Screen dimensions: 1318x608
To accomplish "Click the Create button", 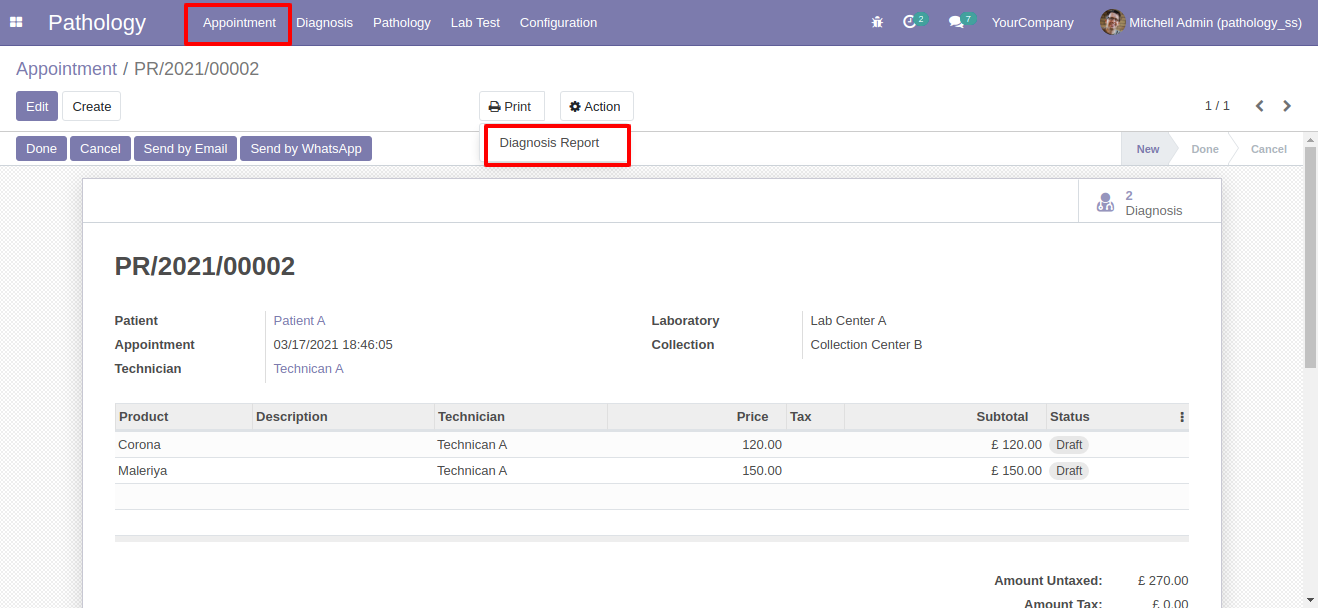I will click(91, 106).
